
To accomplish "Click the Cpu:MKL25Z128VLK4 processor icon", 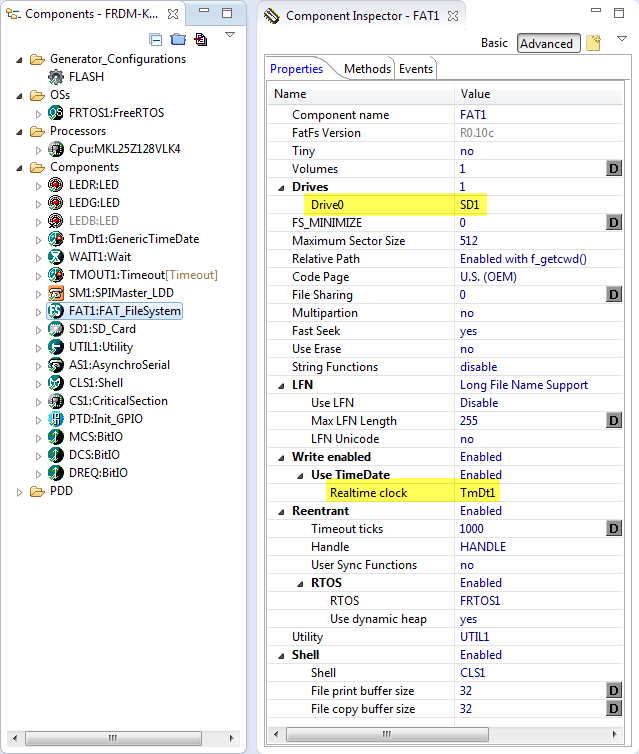I will click(x=56, y=149).
